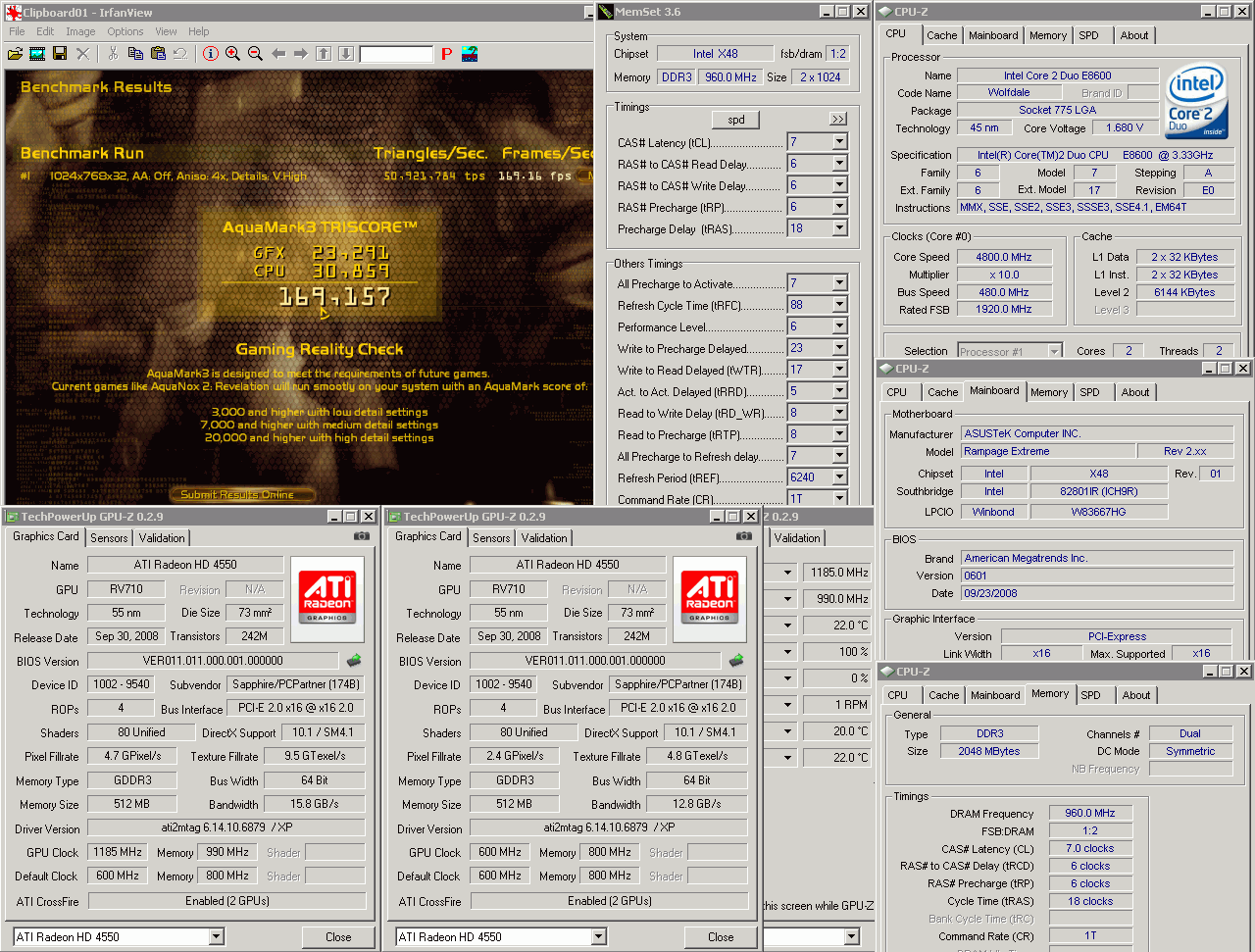
Task: Open CAS# Latency (tCL) dropdown in MemSet
Action: [839, 142]
